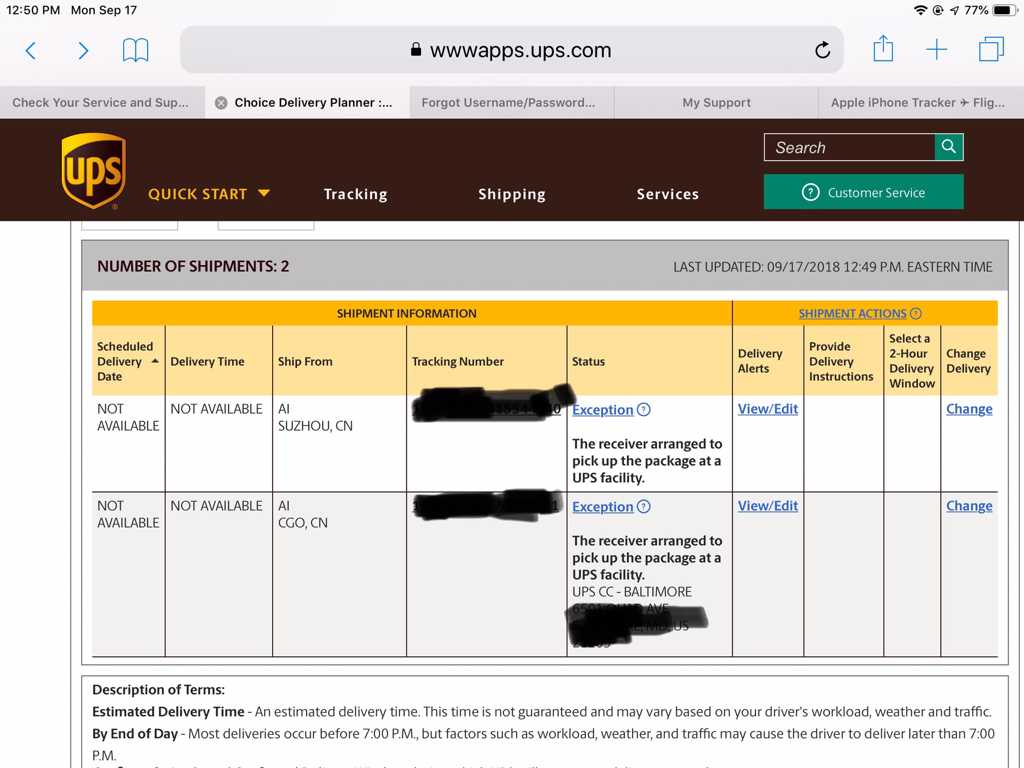Click the help icon beside Shipment Actions
The image size is (1024, 768).
coord(916,313)
